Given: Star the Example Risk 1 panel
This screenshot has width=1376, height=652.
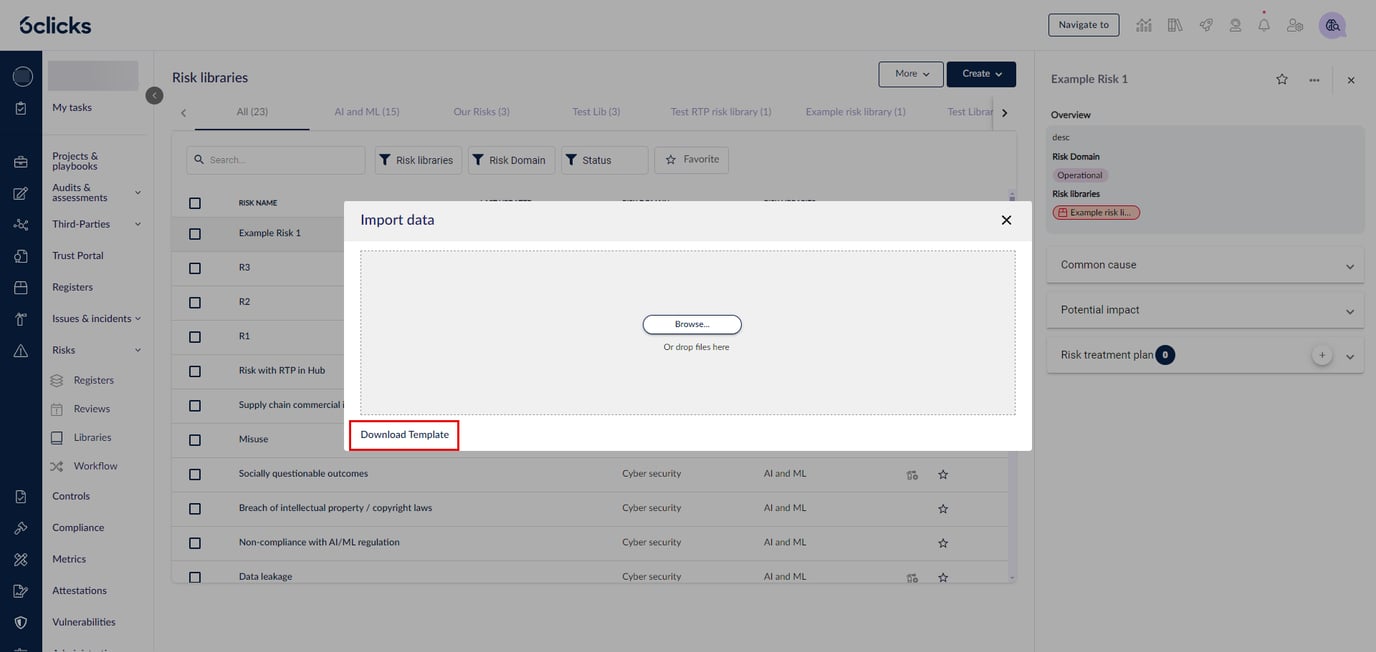Looking at the screenshot, I should click(1282, 80).
